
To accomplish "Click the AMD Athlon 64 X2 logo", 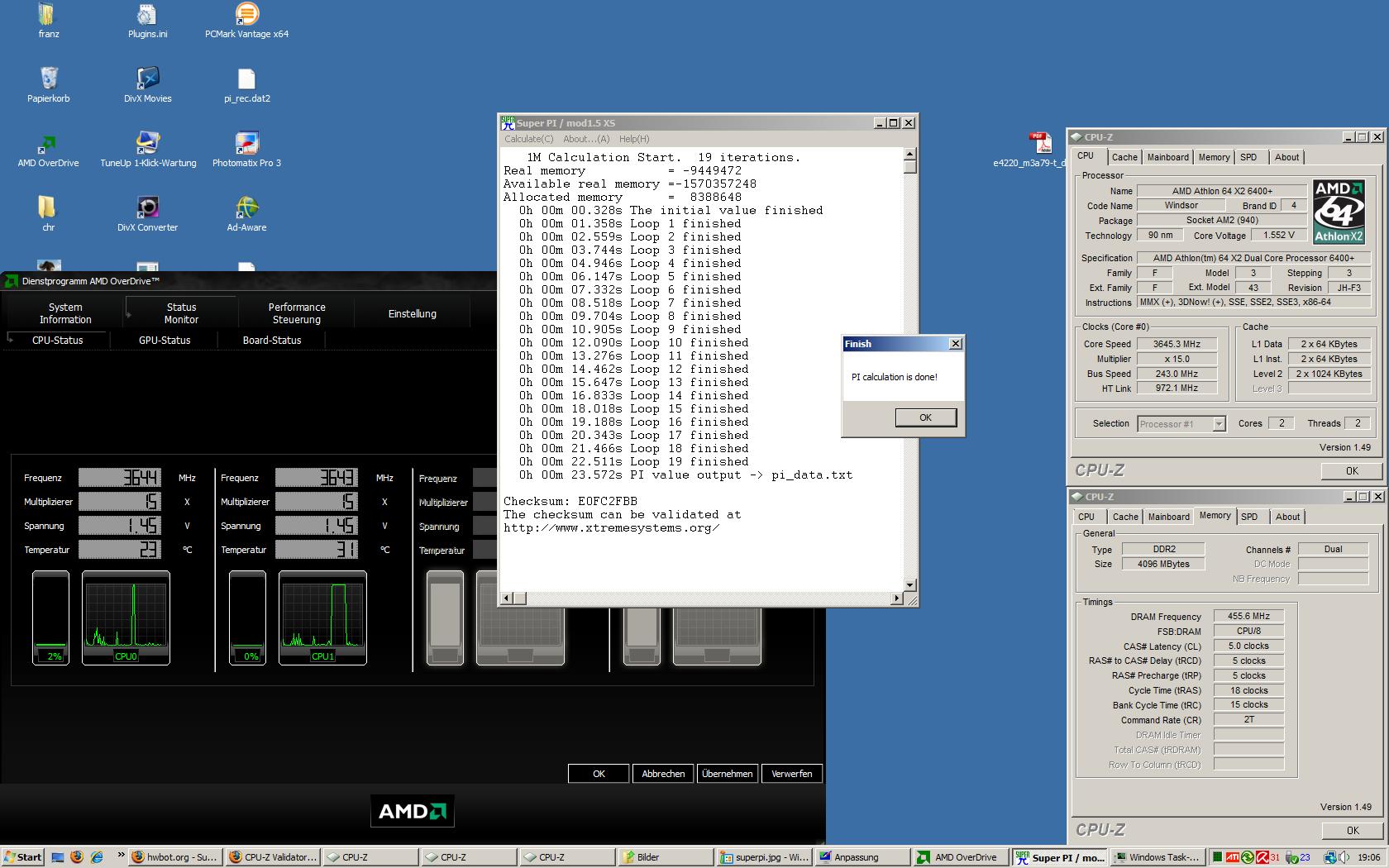I will (1339, 212).
